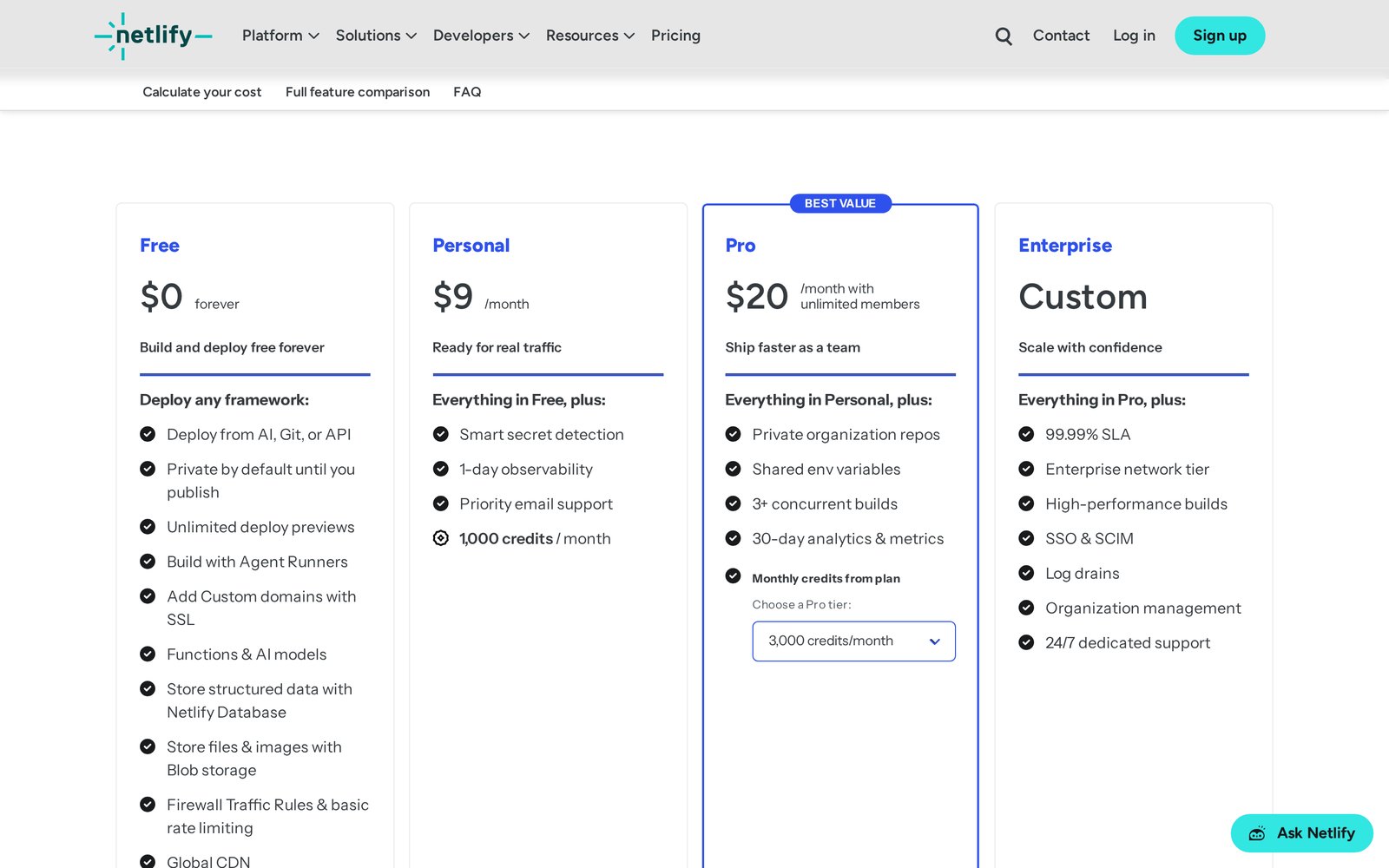The width and height of the screenshot is (1389, 868).
Task: Click the Free plan heading
Action: [x=160, y=246]
